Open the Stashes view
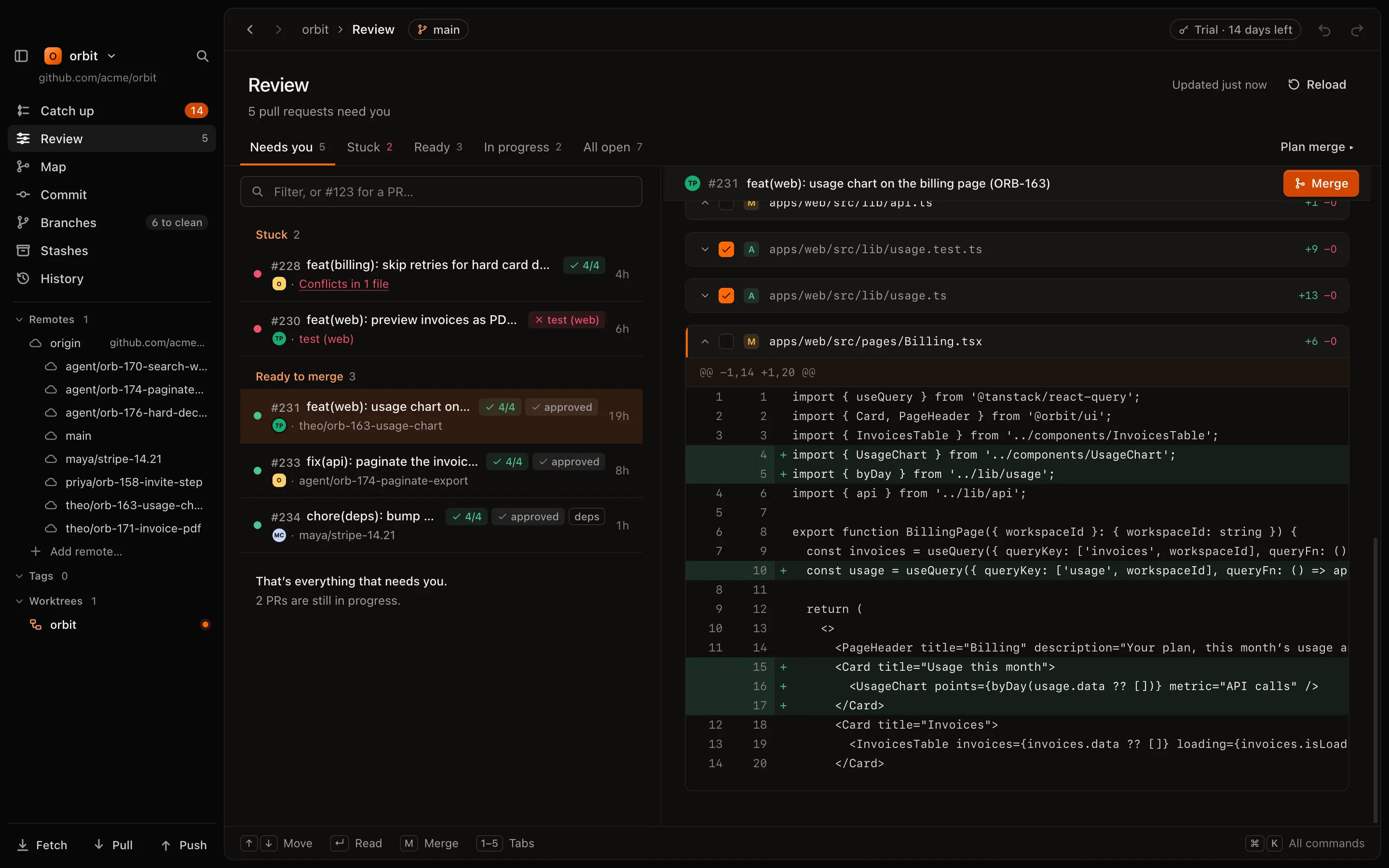The image size is (1389, 868). coord(112,250)
